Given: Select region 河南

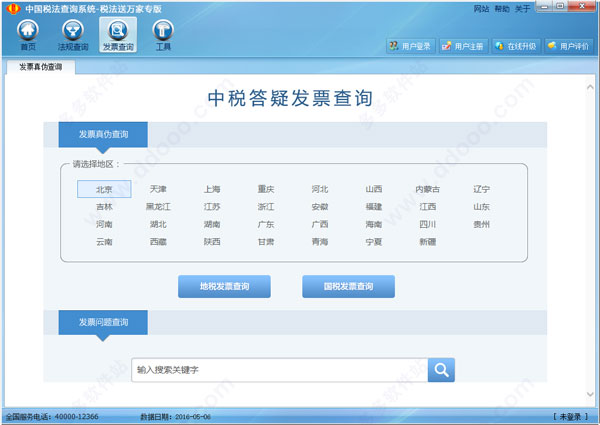Looking at the screenshot, I should (104, 224).
